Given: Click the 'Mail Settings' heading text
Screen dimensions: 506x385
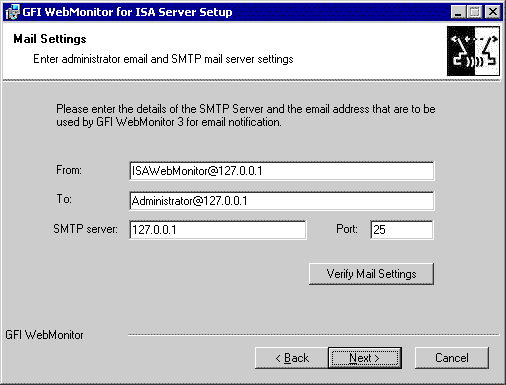Looking at the screenshot, I should click(x=50, y=39).
